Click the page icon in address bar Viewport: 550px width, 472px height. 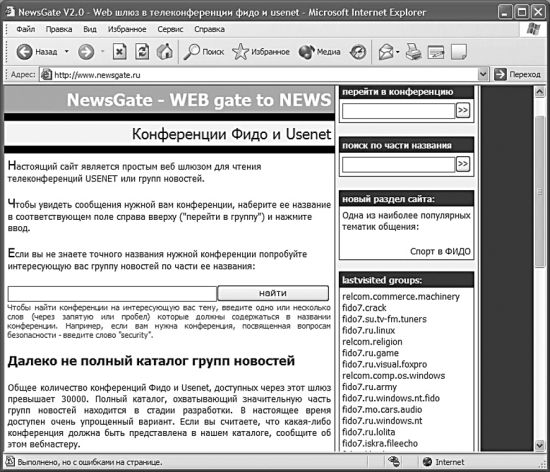tap(46, 74)
